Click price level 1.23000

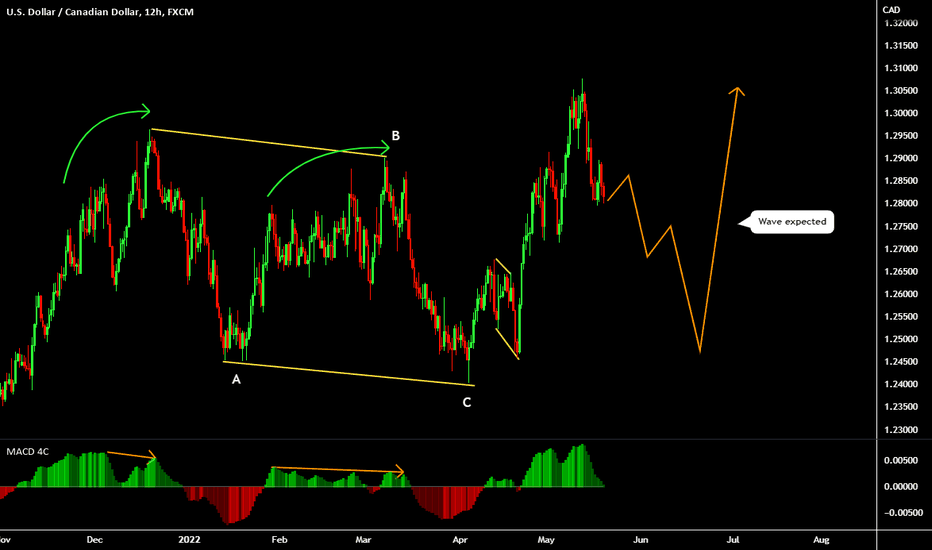(x=900, y=430)
